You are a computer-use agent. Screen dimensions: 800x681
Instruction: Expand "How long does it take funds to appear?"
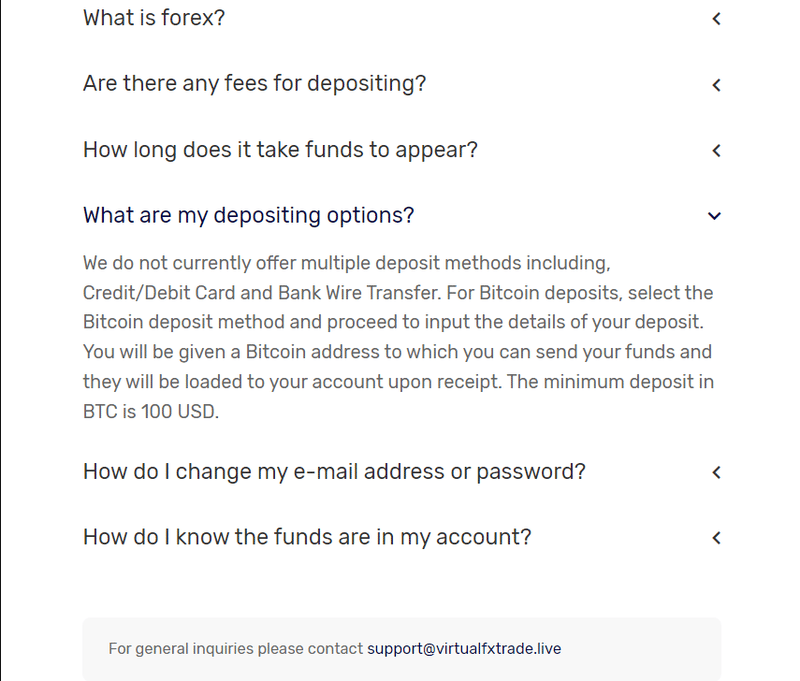(x=280, y=150)
